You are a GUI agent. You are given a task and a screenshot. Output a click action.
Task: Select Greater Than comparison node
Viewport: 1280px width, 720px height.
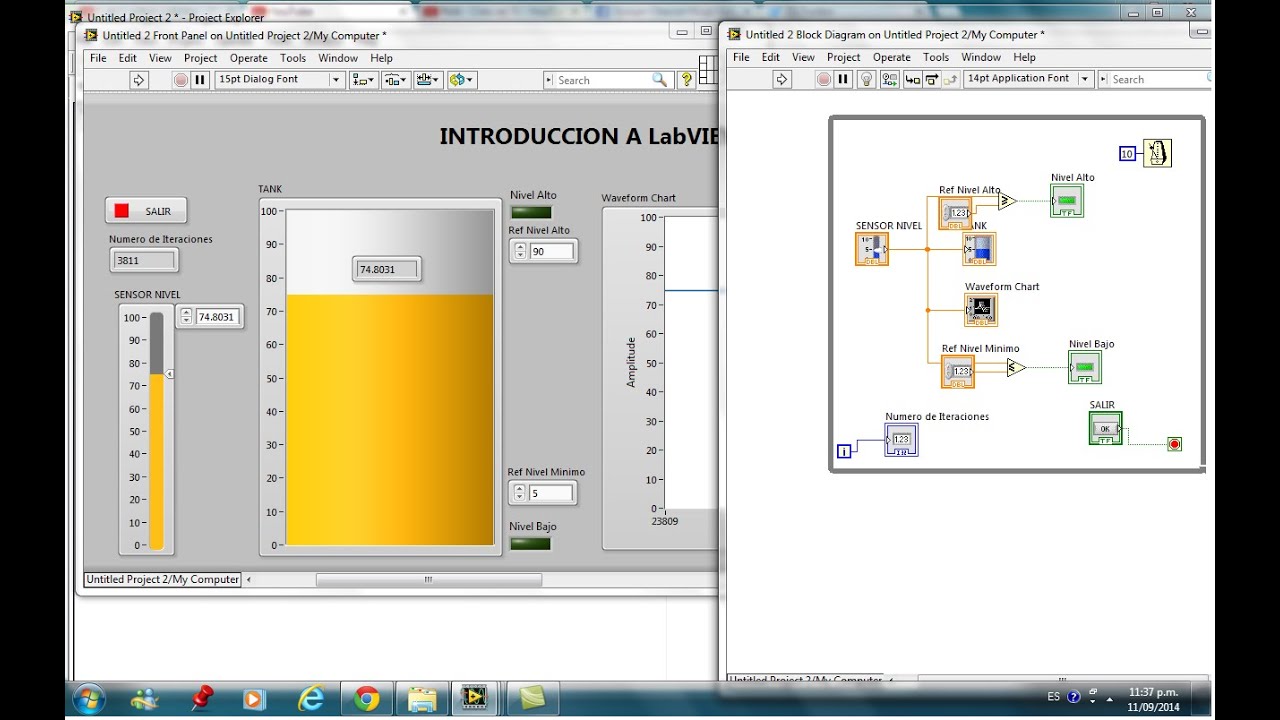[x=1007, y=201]
